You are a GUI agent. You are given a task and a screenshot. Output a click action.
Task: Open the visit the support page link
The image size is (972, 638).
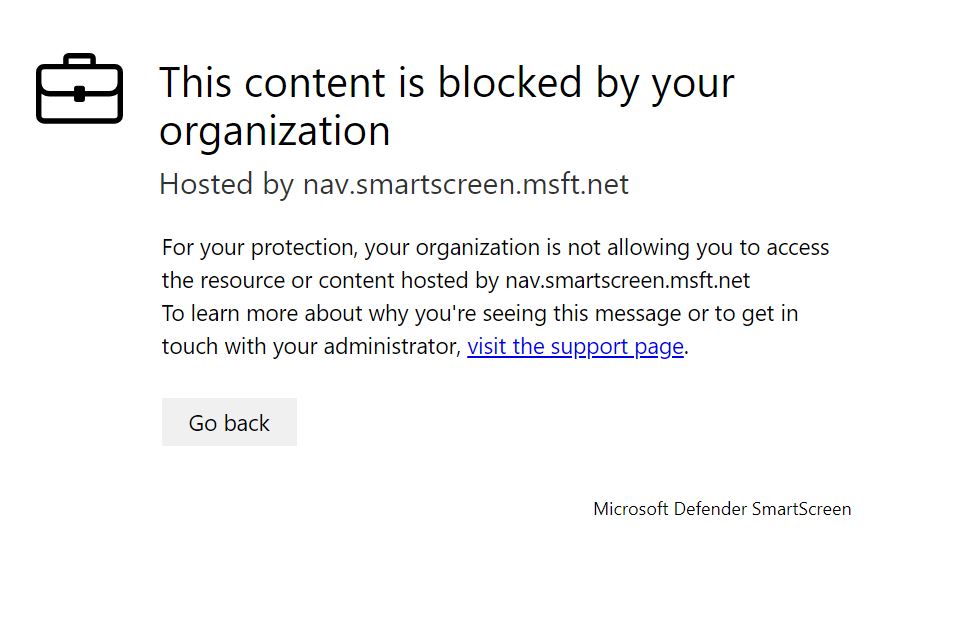pos(575,347)
